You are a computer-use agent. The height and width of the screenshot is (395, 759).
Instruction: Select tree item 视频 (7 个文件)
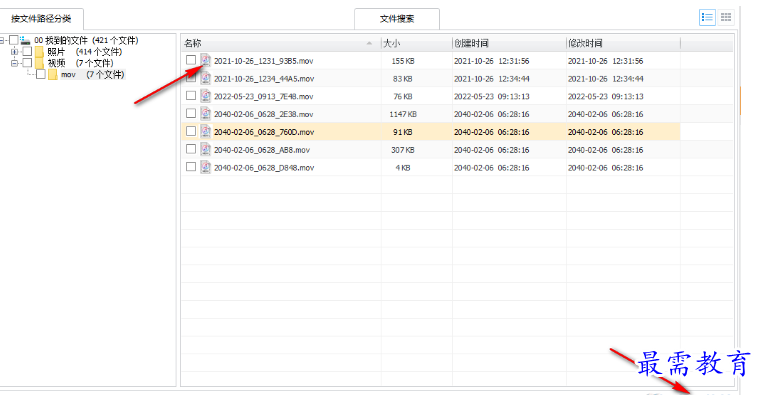tap(80, 63)
